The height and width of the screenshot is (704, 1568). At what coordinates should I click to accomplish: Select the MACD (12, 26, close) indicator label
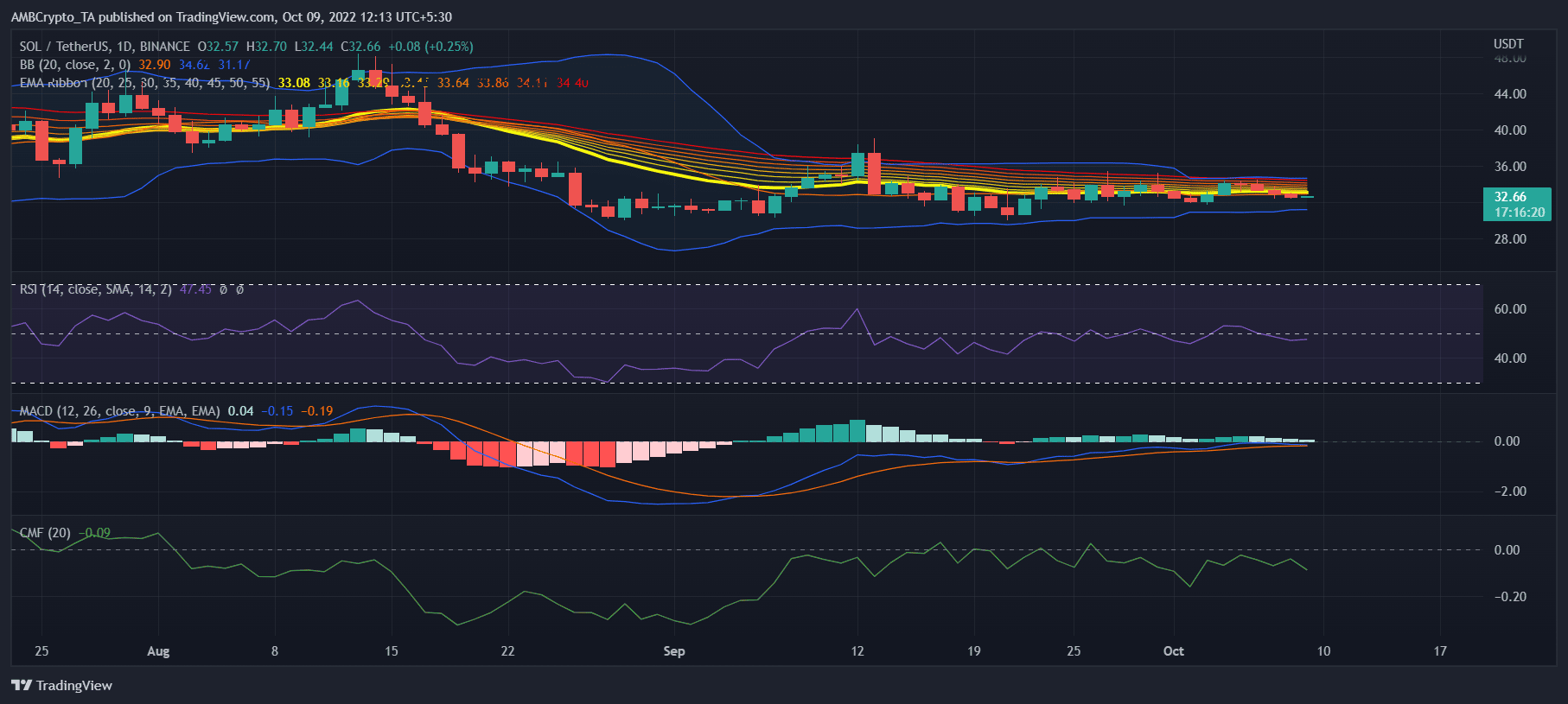[x=119, y=411]
